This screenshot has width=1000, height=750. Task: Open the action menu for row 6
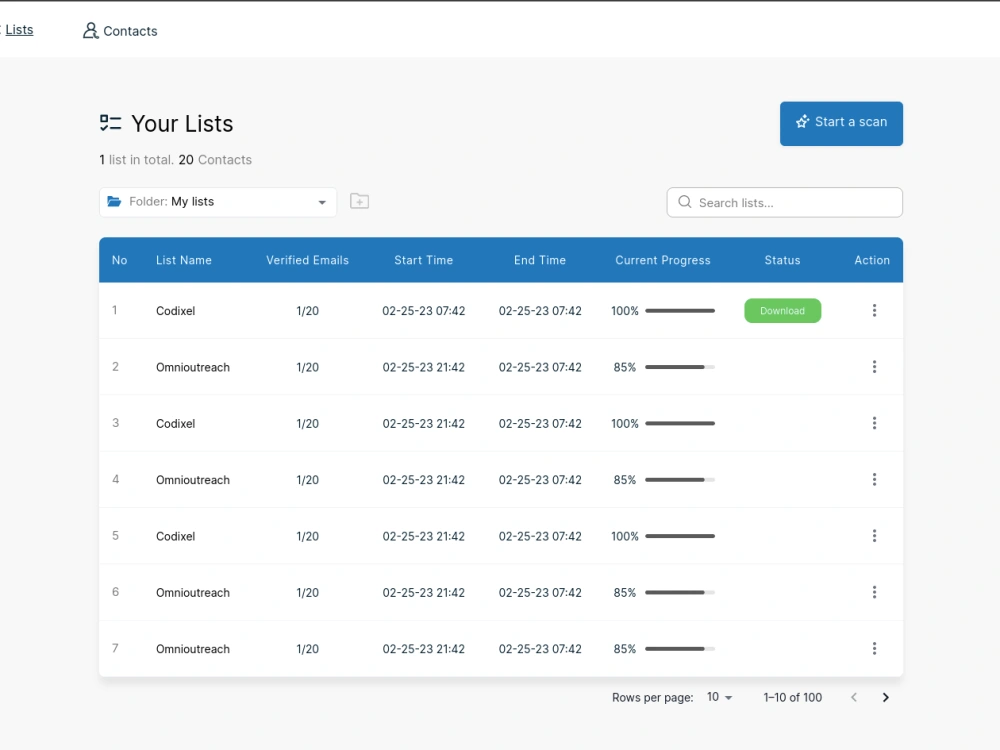(874, 592)
